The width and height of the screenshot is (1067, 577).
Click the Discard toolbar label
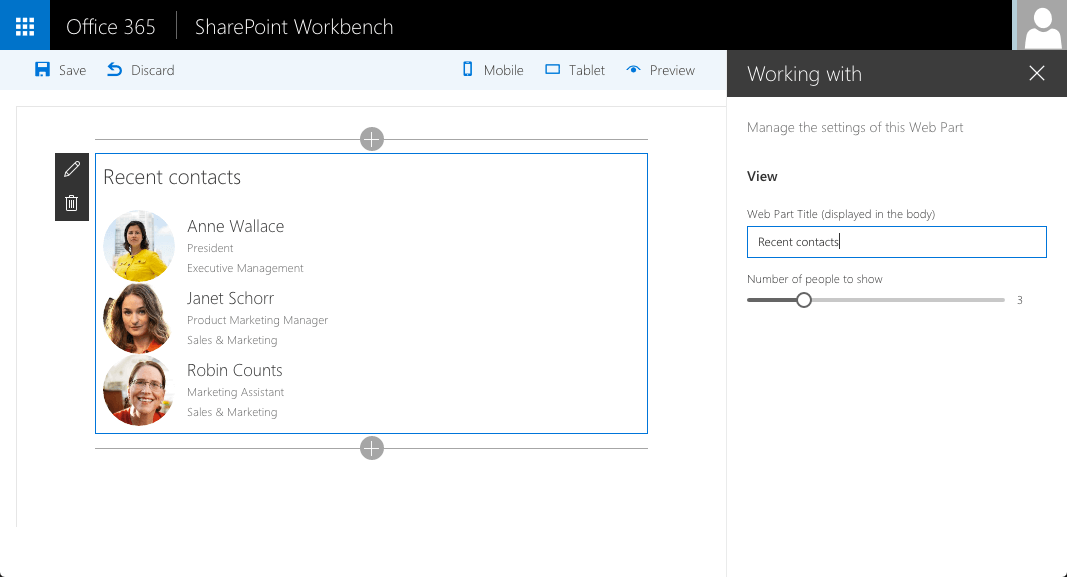point(152,70)
